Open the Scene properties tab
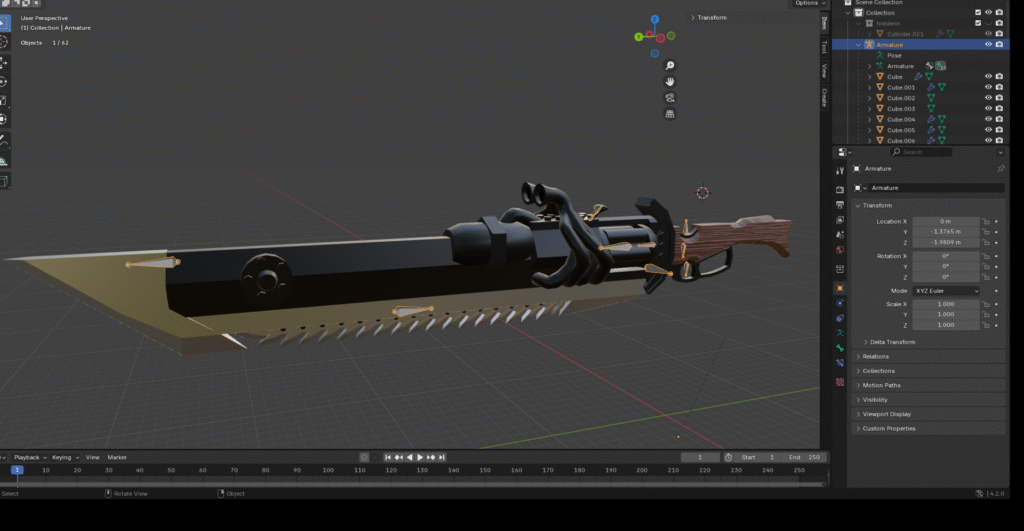 coord(840,234)
